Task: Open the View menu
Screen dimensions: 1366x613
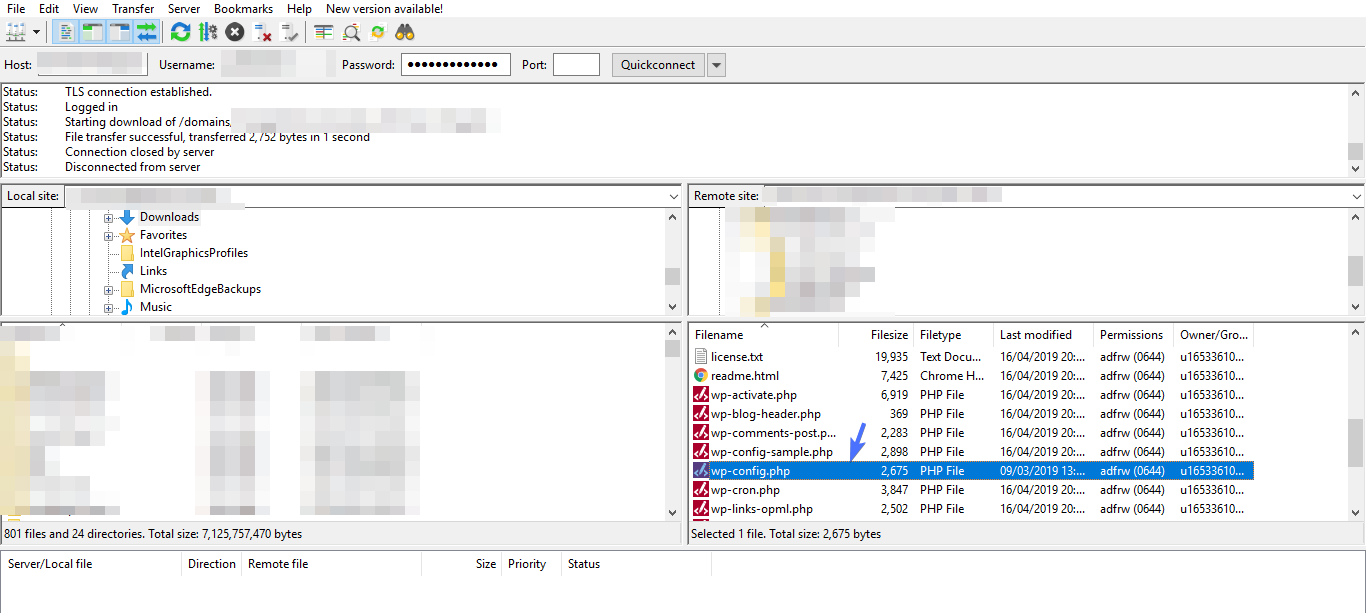Action: [85, 8]
